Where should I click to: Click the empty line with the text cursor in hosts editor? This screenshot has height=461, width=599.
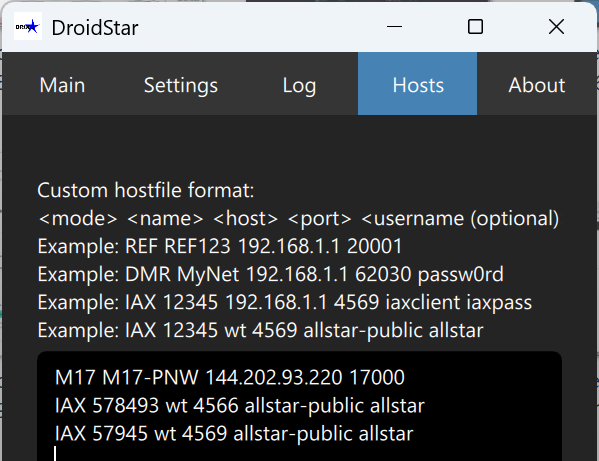point(300,454)
